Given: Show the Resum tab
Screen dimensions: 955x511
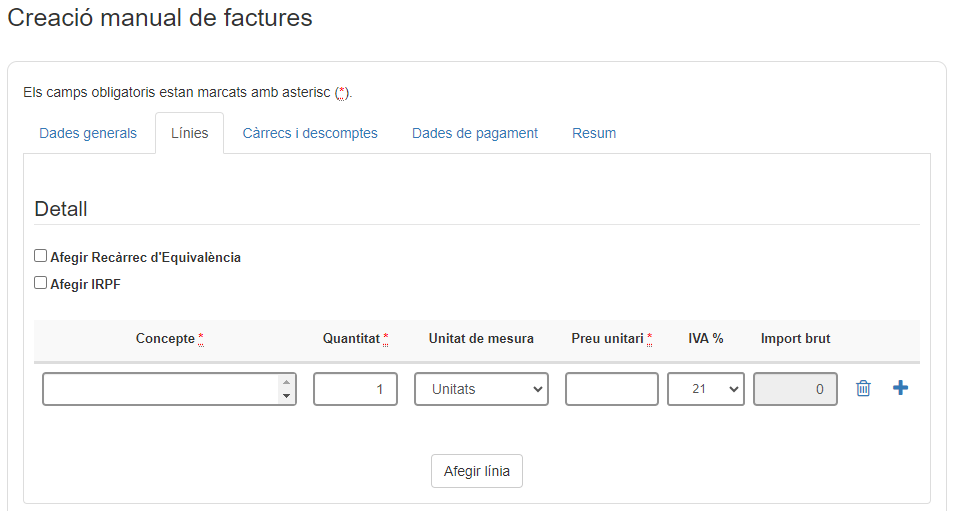Looking at the screenshot, I should point(594,133).
